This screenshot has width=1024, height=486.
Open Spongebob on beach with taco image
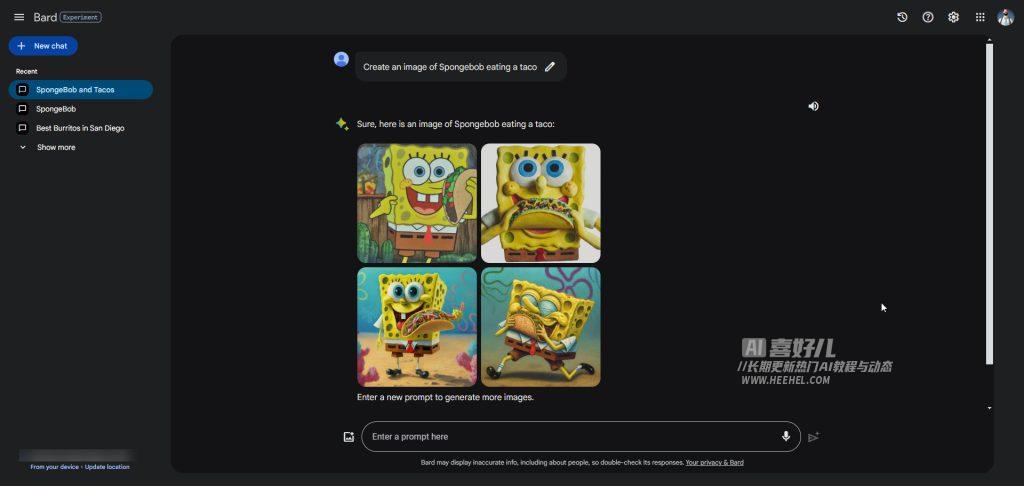(417, 327)
